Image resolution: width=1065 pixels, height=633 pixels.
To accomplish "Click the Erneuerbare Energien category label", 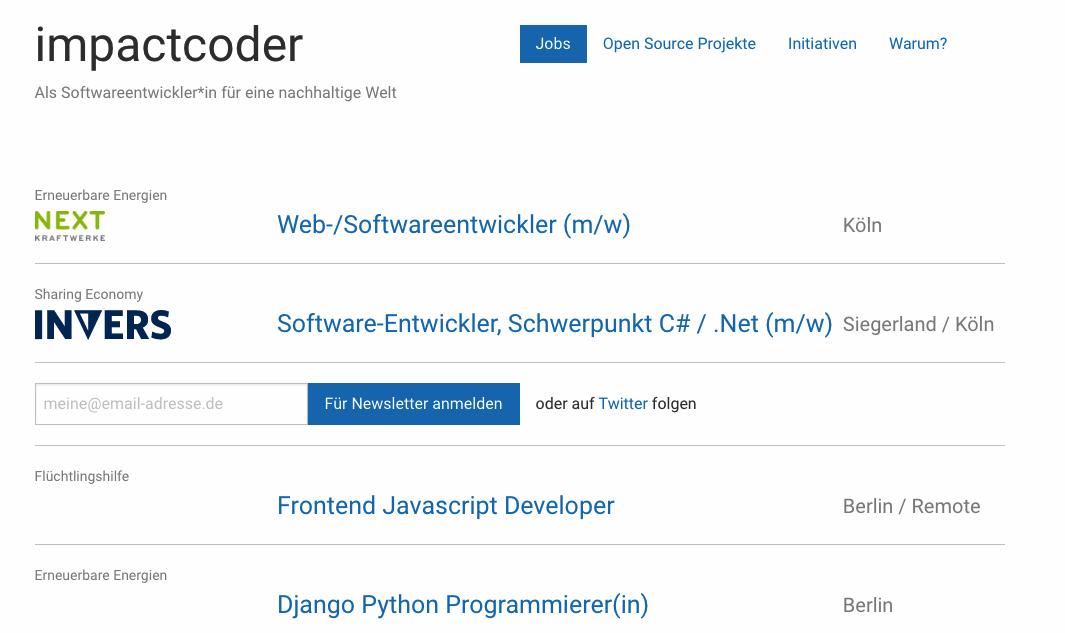I will click(x=100, y=195).
